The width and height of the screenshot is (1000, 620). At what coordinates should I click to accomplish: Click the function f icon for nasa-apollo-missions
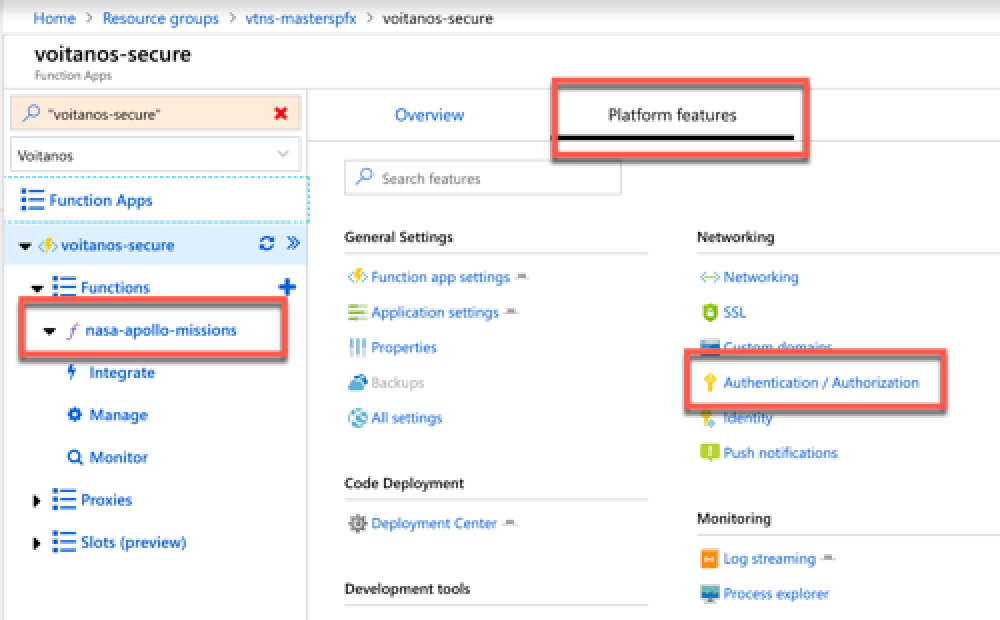tap(73, 330)
